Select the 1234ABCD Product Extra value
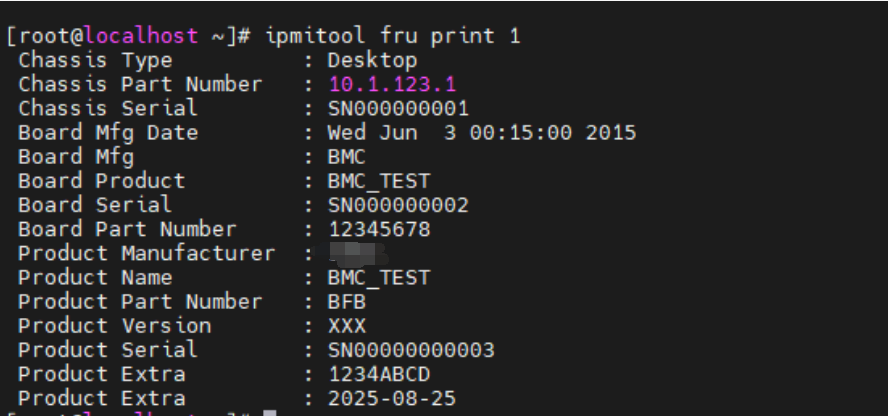Viewport: 888px width, 416px height. (379, 374)
